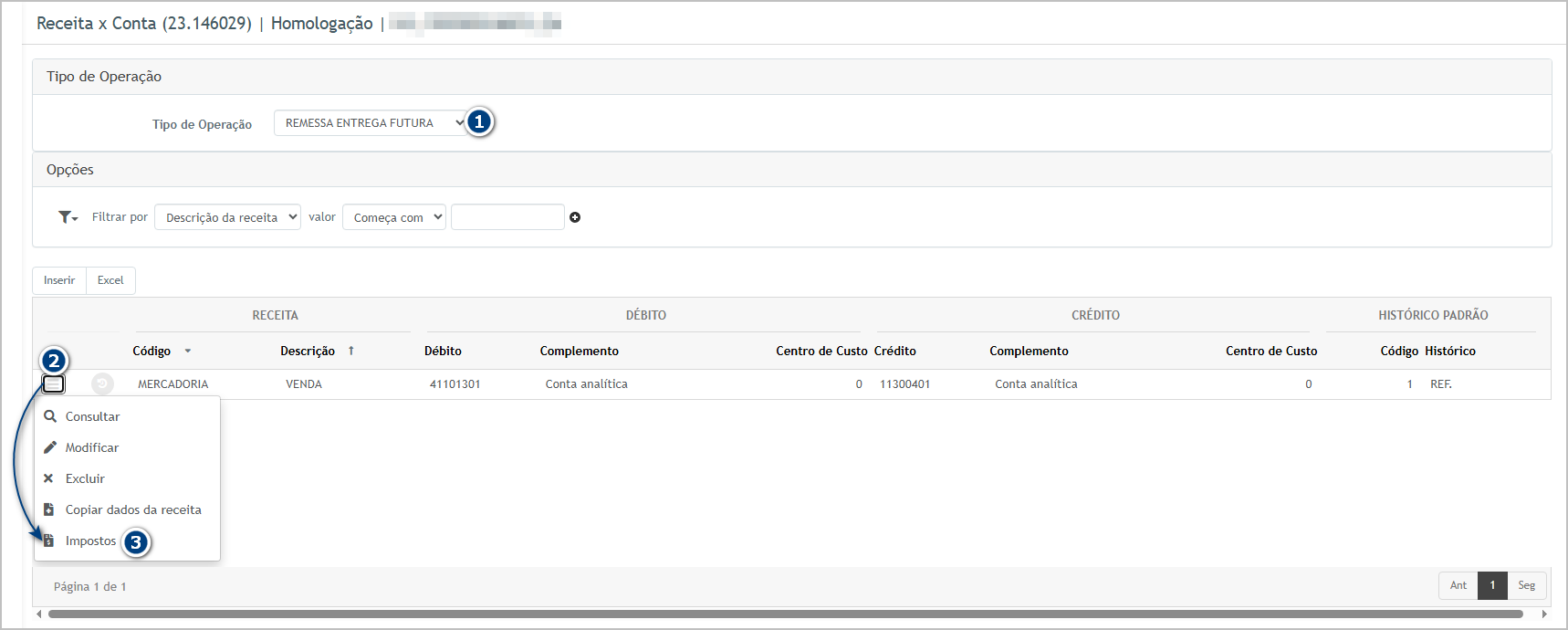Click the MERCADORIA code cell
The height and width of the screenshot is (630, 1568).
(x=172, y=384)
